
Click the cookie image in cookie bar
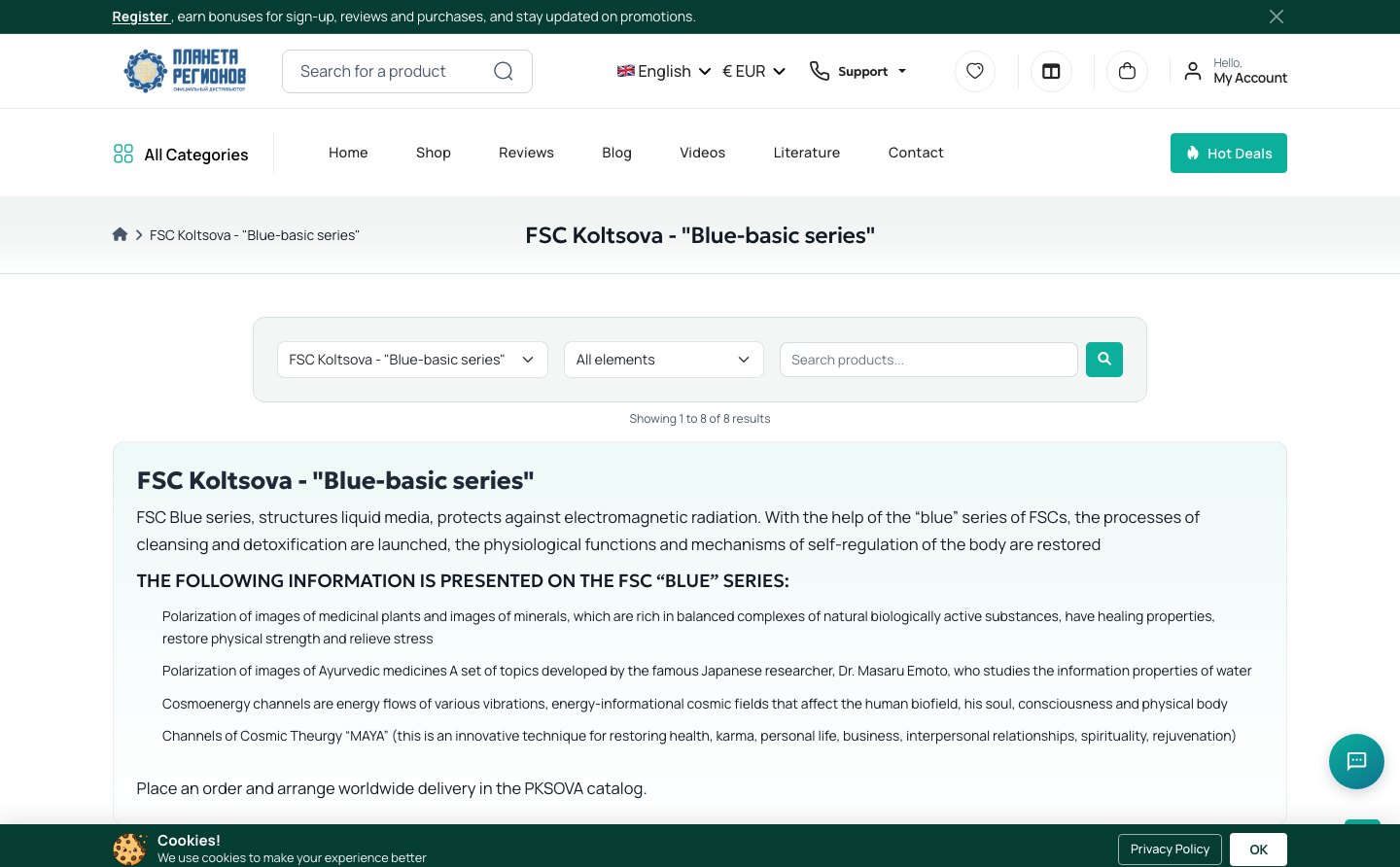pyautogui.click(x=129, y=849)
